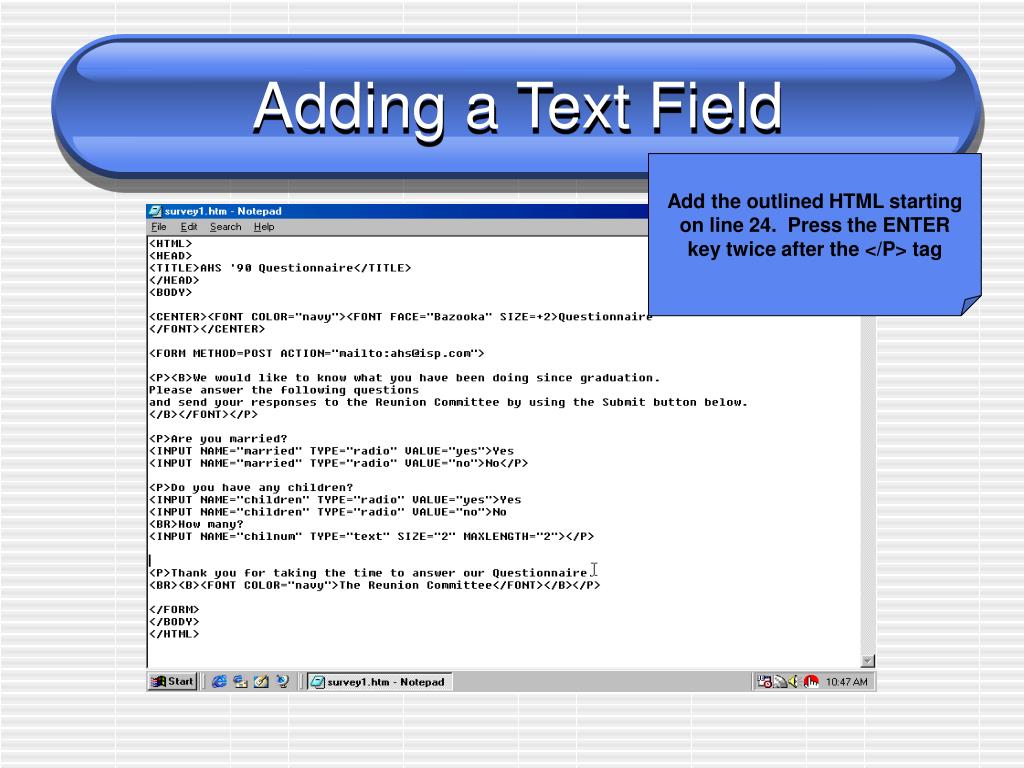Click the network connection tray icon
This screenshot has height=768, width=1024.
(x=780, y=682)
